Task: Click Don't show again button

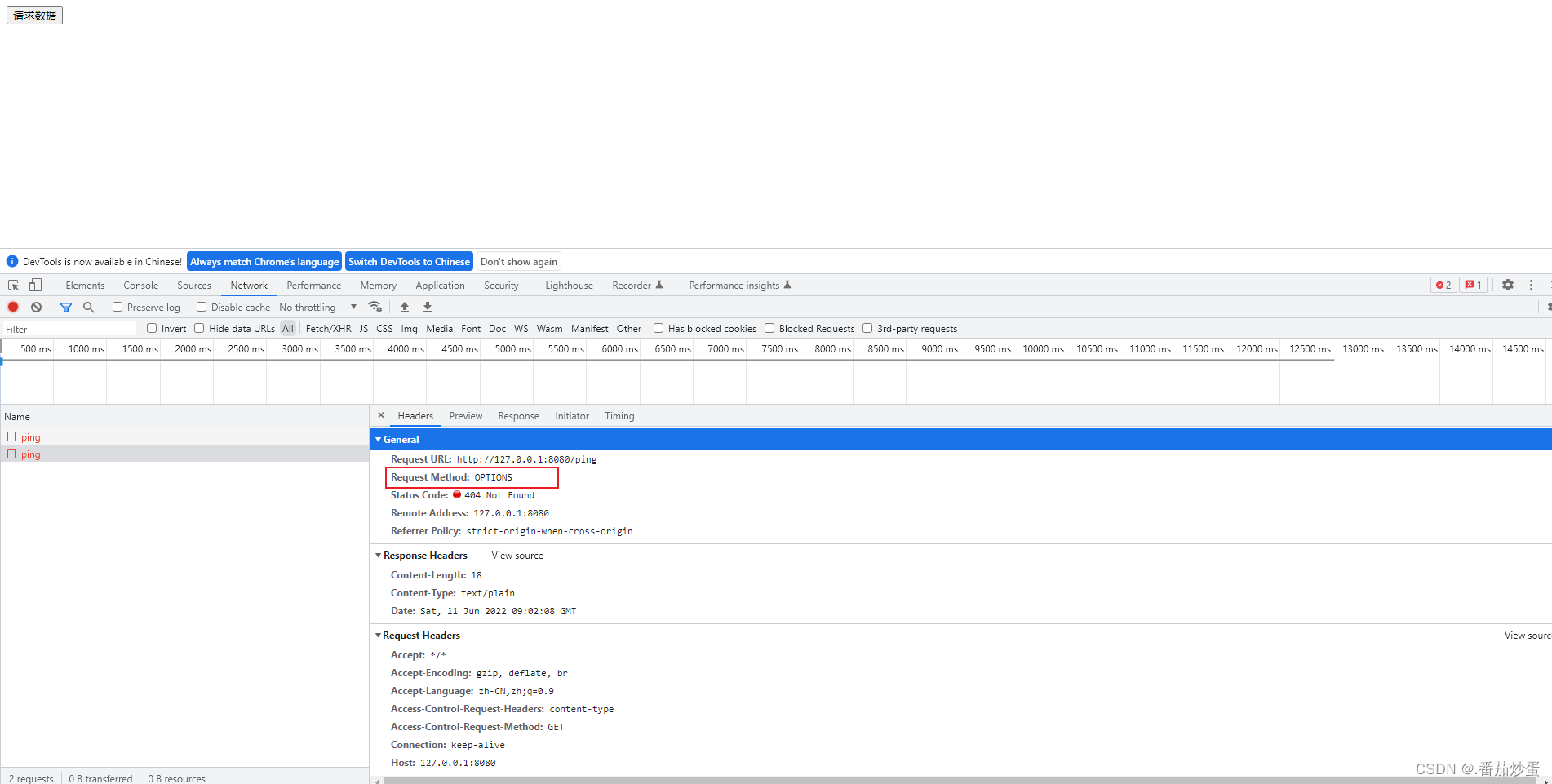Action: [519, 261]
